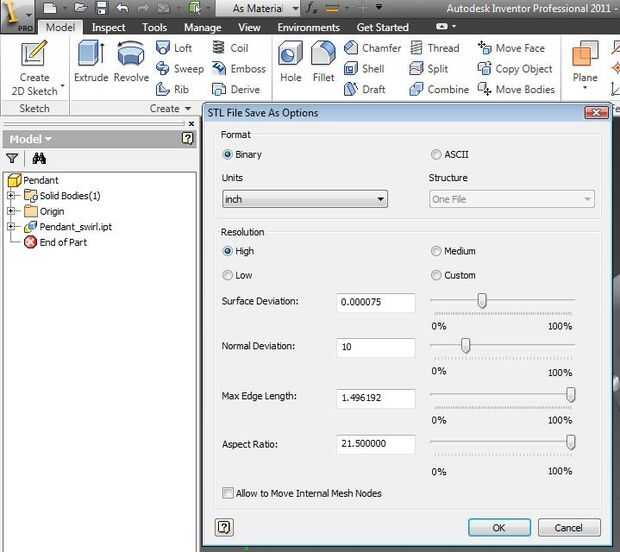Click the Undo arrow in quick access toolbar
The height and width of the screenshot is (552, 620).
click(123, 8)
